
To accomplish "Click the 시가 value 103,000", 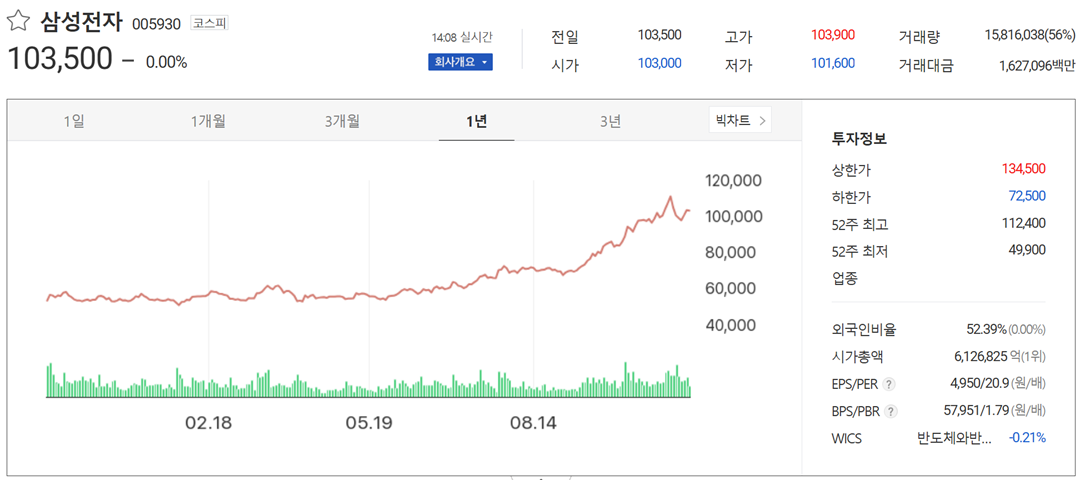I will tap(659, 63).
